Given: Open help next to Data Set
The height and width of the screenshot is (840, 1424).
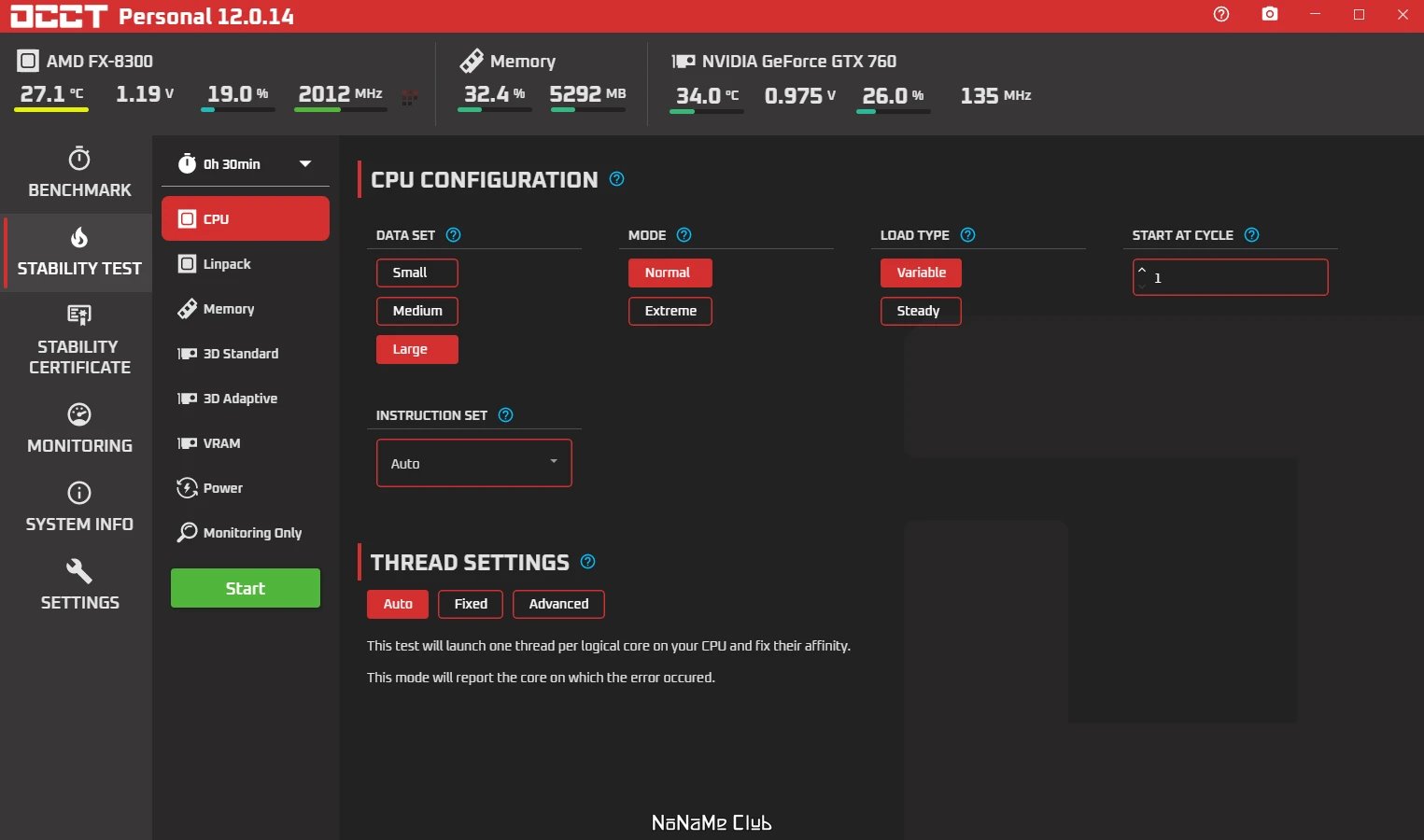Looking at the screenshot, I should click(x=454, y=235).
